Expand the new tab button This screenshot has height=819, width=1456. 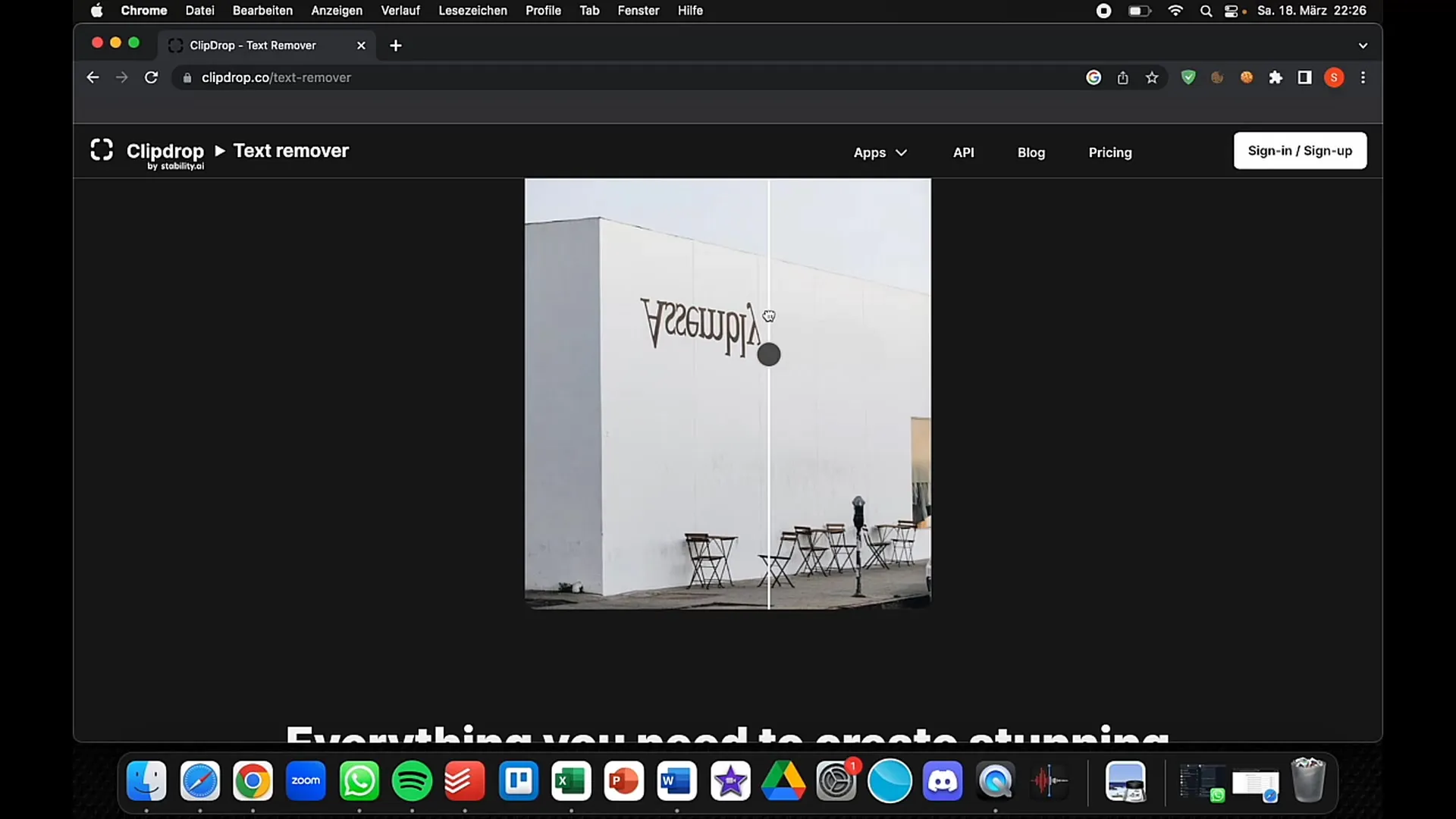395,45
